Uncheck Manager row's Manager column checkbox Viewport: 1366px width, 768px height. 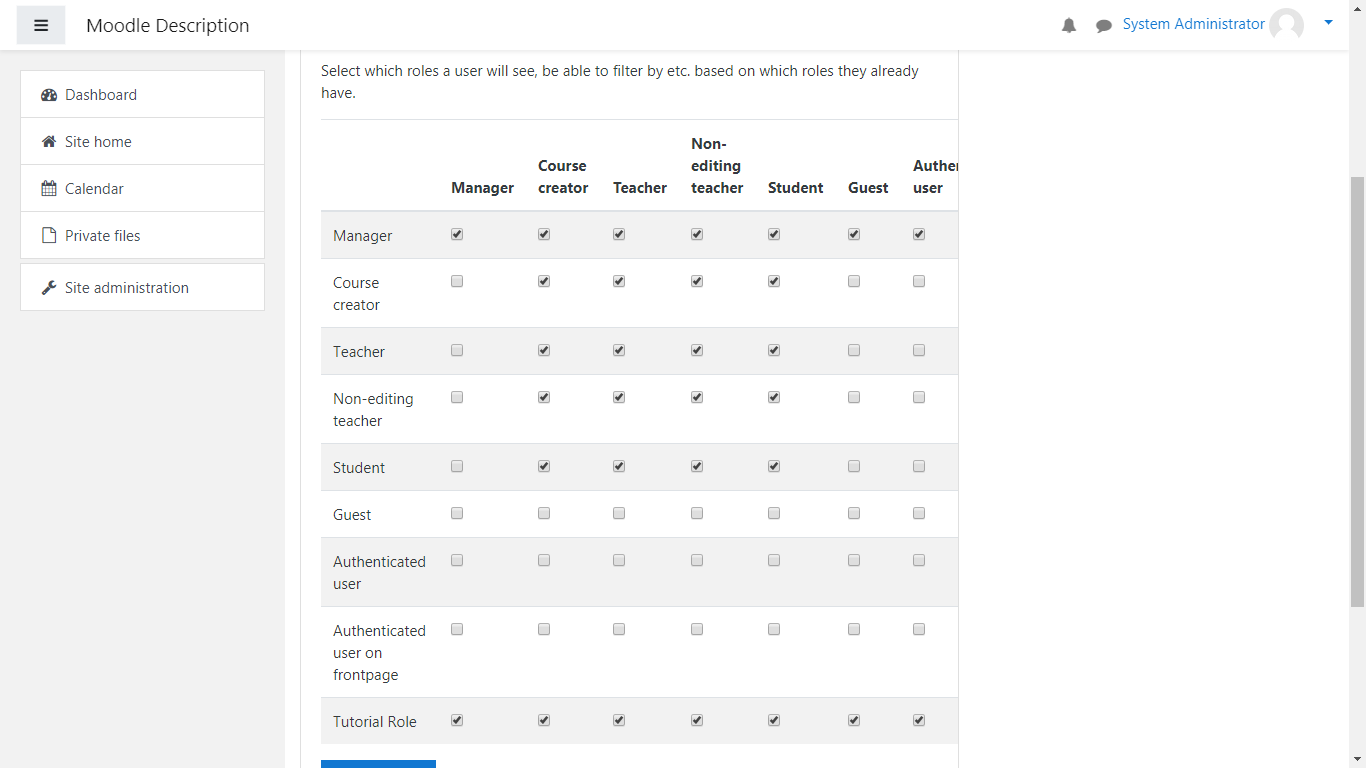click(457, 234)
